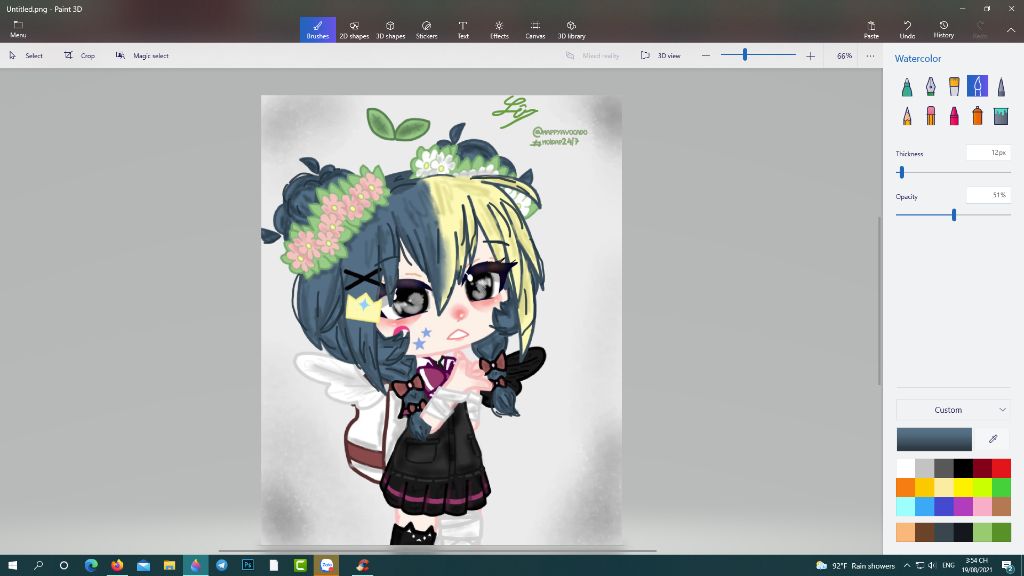Screen dimensions: 1024x576
Task: Select the Watercolor brush
Action: click(x=978, y=86)
